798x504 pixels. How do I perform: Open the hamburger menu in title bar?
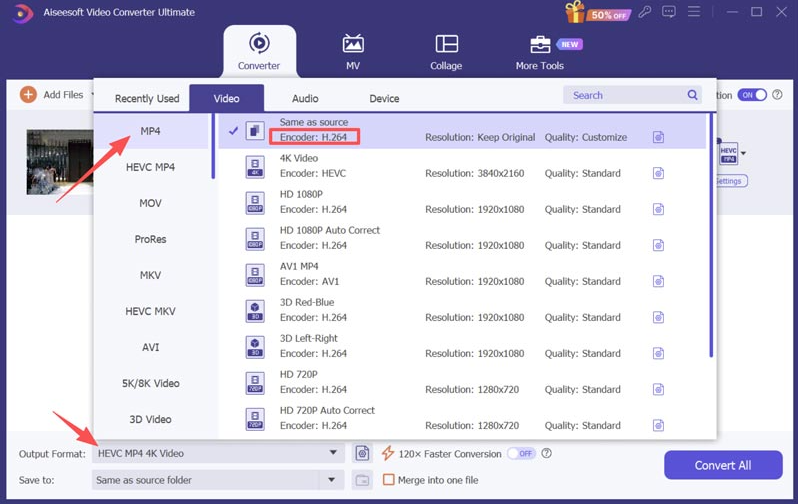696,12
